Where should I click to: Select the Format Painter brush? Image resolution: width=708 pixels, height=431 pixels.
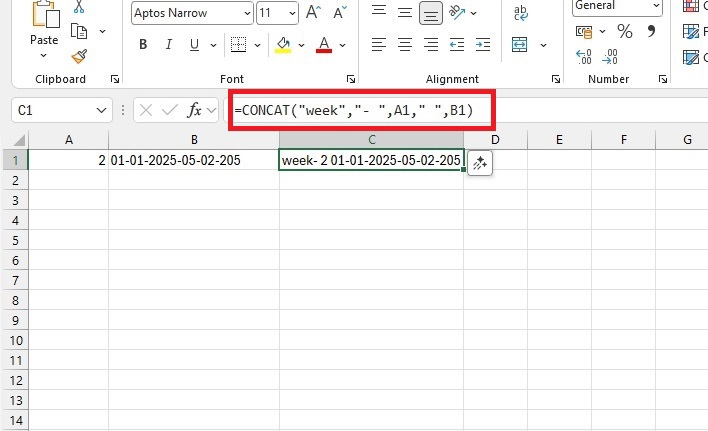(79, 56)
